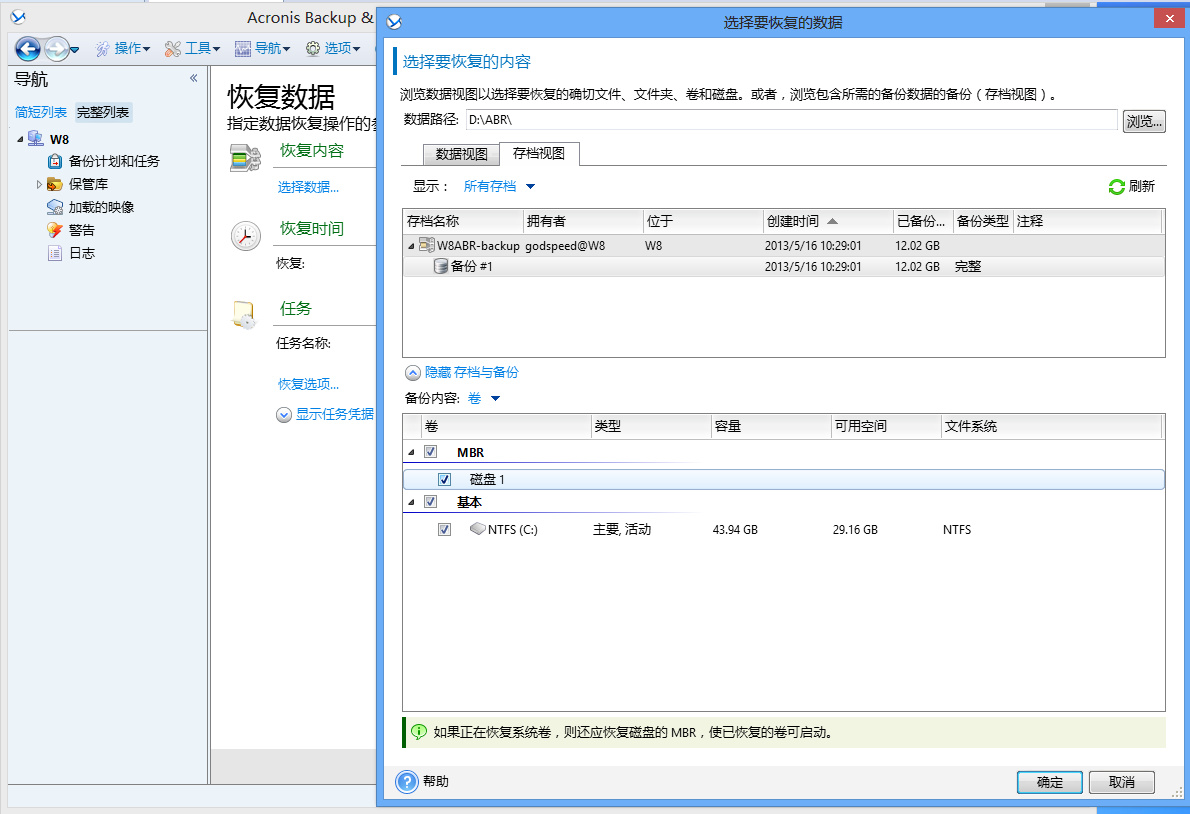Click the Forward navigation arrow

coord(56,49)
